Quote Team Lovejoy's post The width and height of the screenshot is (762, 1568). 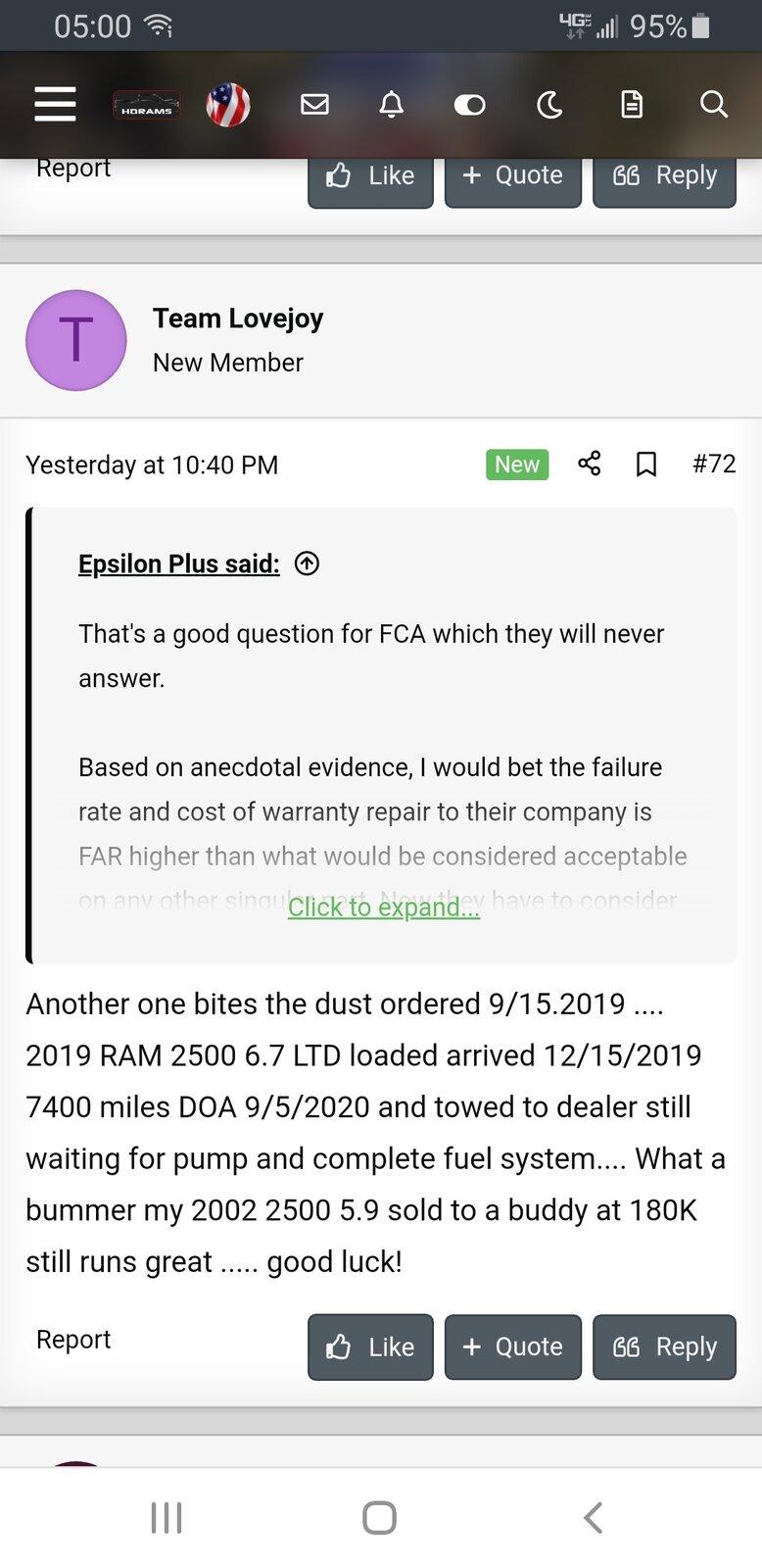click(513, 1347)
